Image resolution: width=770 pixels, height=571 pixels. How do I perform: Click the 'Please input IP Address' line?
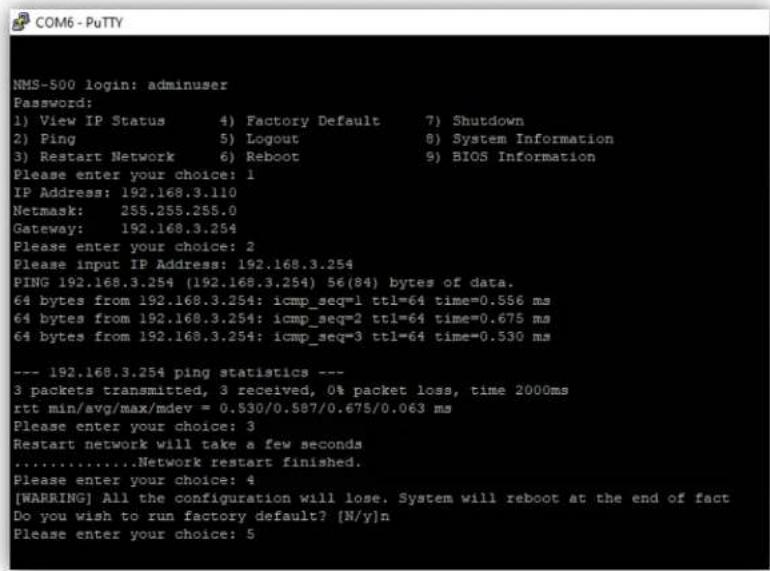183,265
